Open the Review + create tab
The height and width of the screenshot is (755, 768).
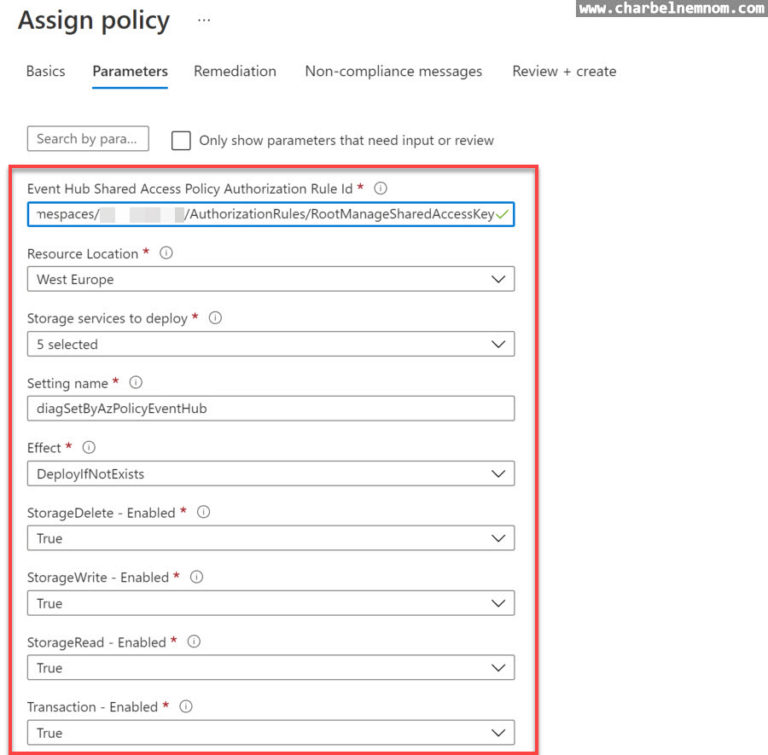point(564,72)
